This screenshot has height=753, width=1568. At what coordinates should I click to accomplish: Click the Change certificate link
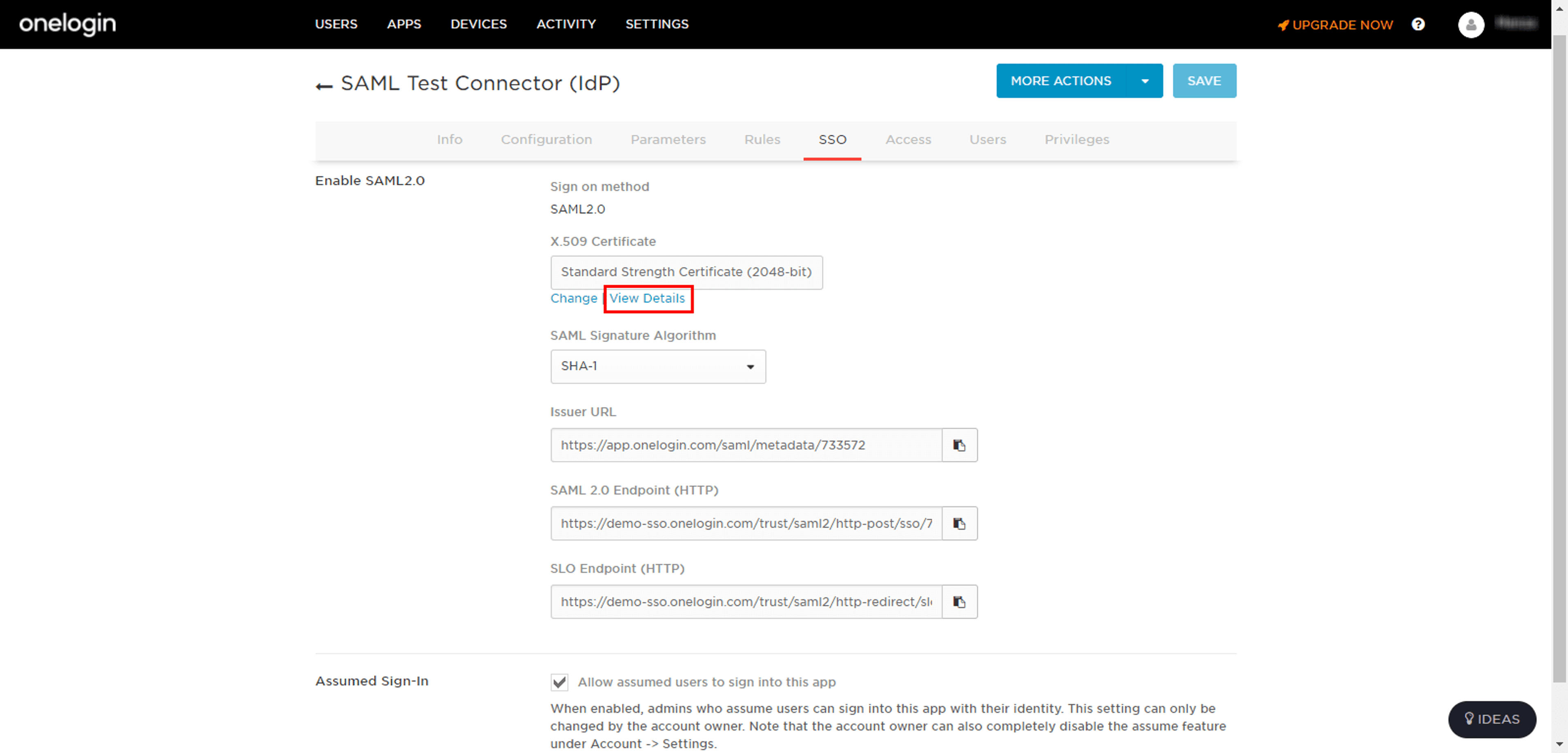[573, 299]
